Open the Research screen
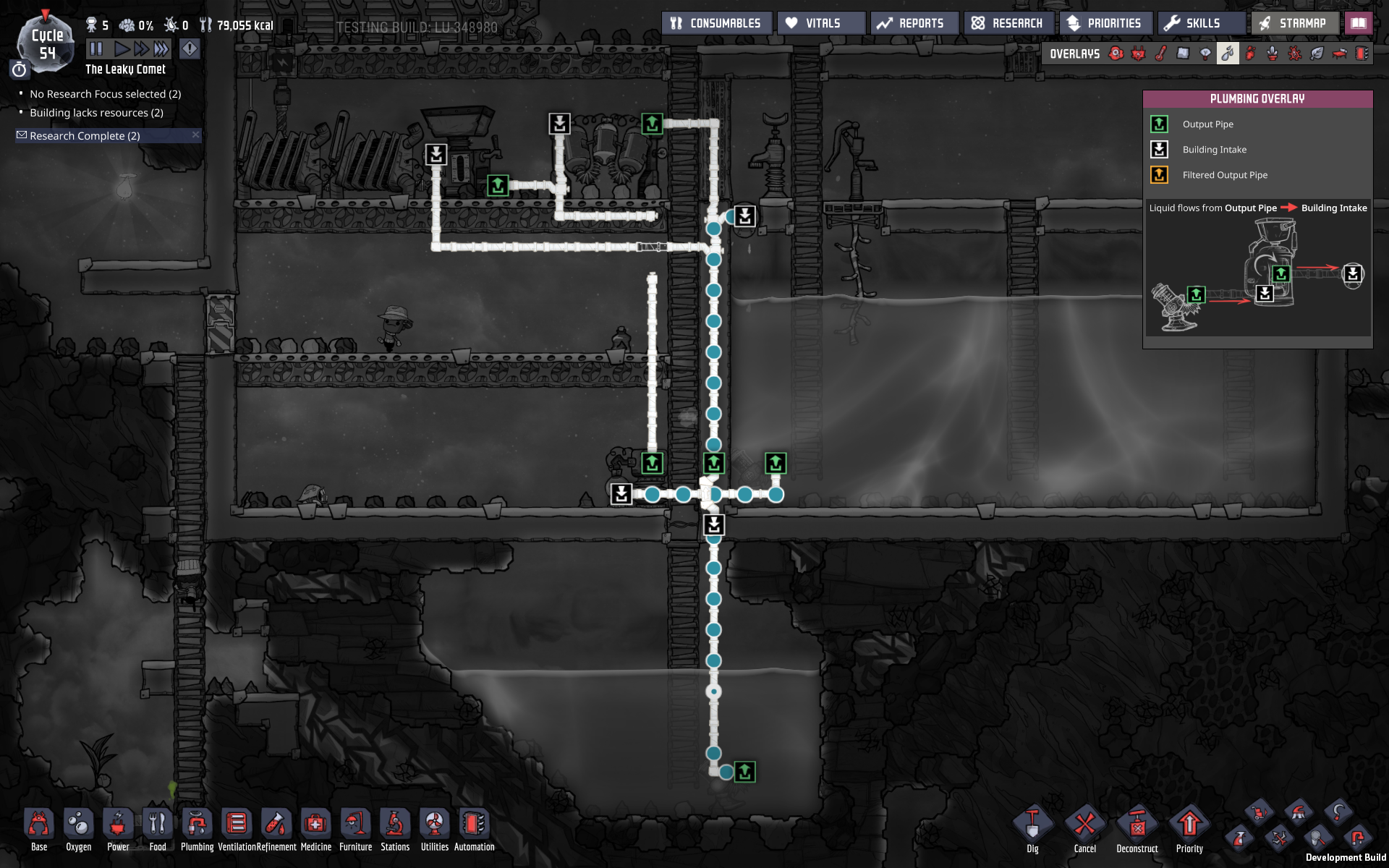The width and height of the screenshot is (1389, 868). point(1008,23)
